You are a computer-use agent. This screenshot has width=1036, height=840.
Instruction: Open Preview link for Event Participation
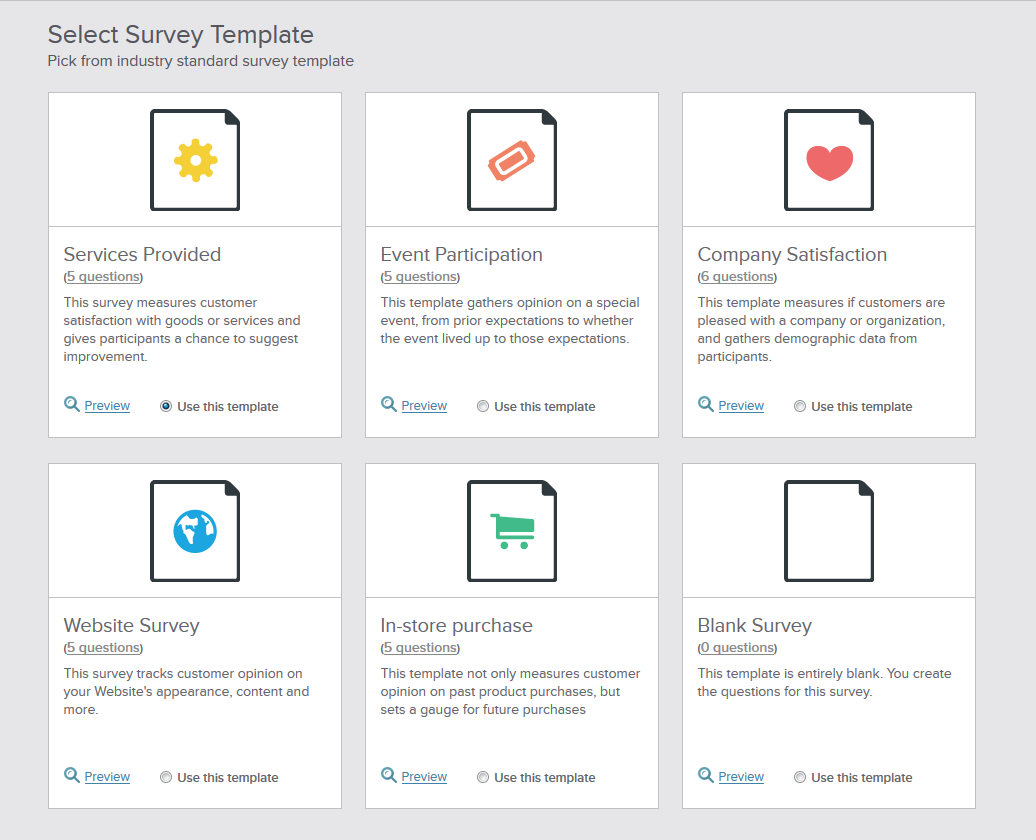tap(424, 406)
